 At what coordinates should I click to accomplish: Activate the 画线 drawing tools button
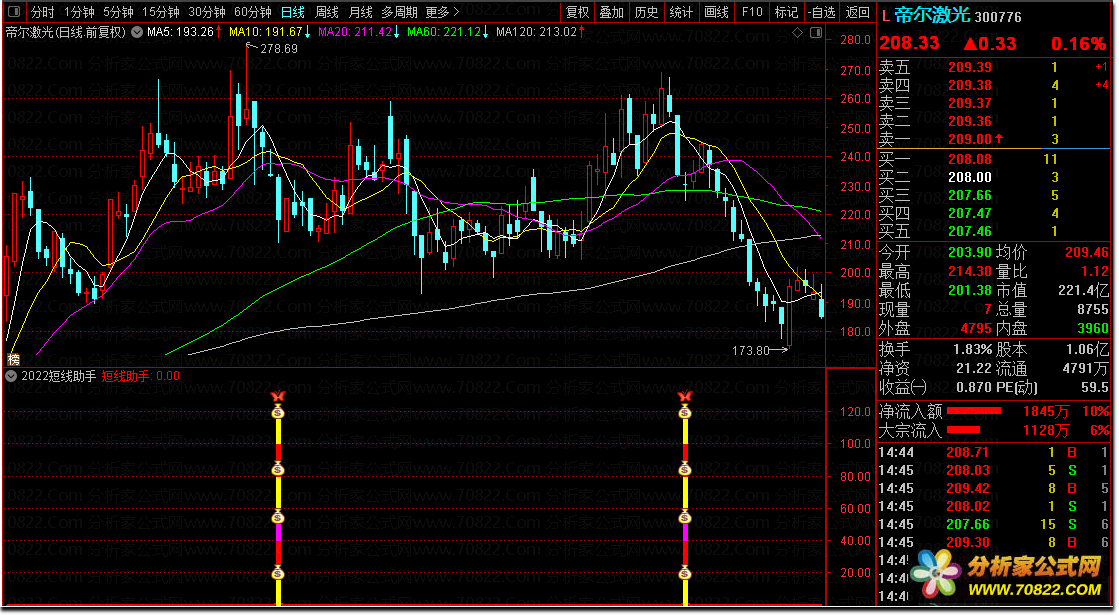click(x=716, y=12)
